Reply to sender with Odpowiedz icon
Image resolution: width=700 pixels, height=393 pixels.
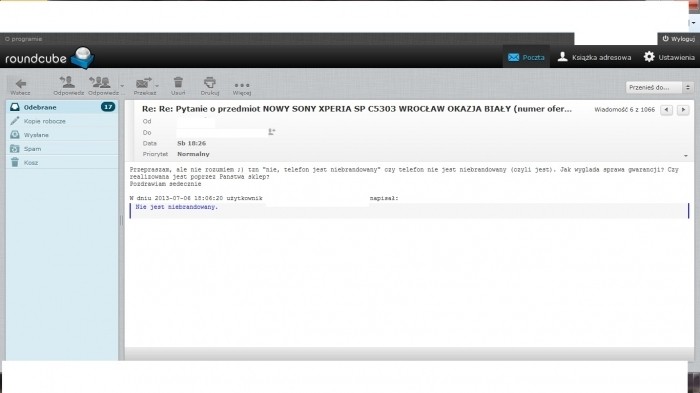(x=68, y=86)
